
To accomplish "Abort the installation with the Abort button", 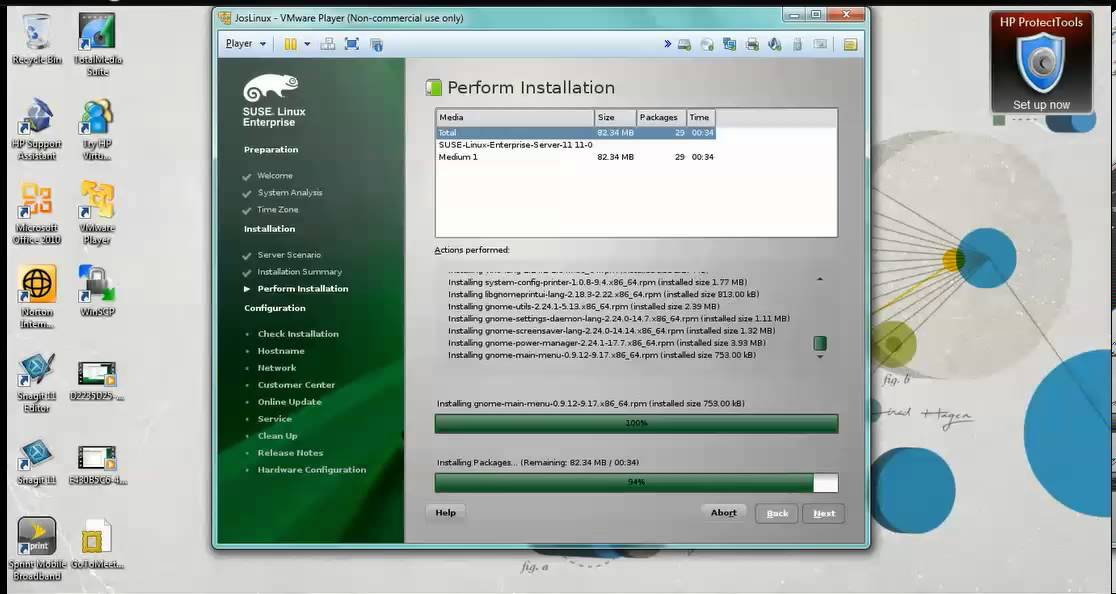I will [724, 513].
